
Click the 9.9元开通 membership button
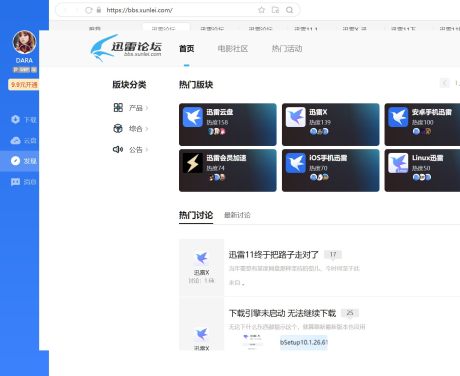[23, 85]
